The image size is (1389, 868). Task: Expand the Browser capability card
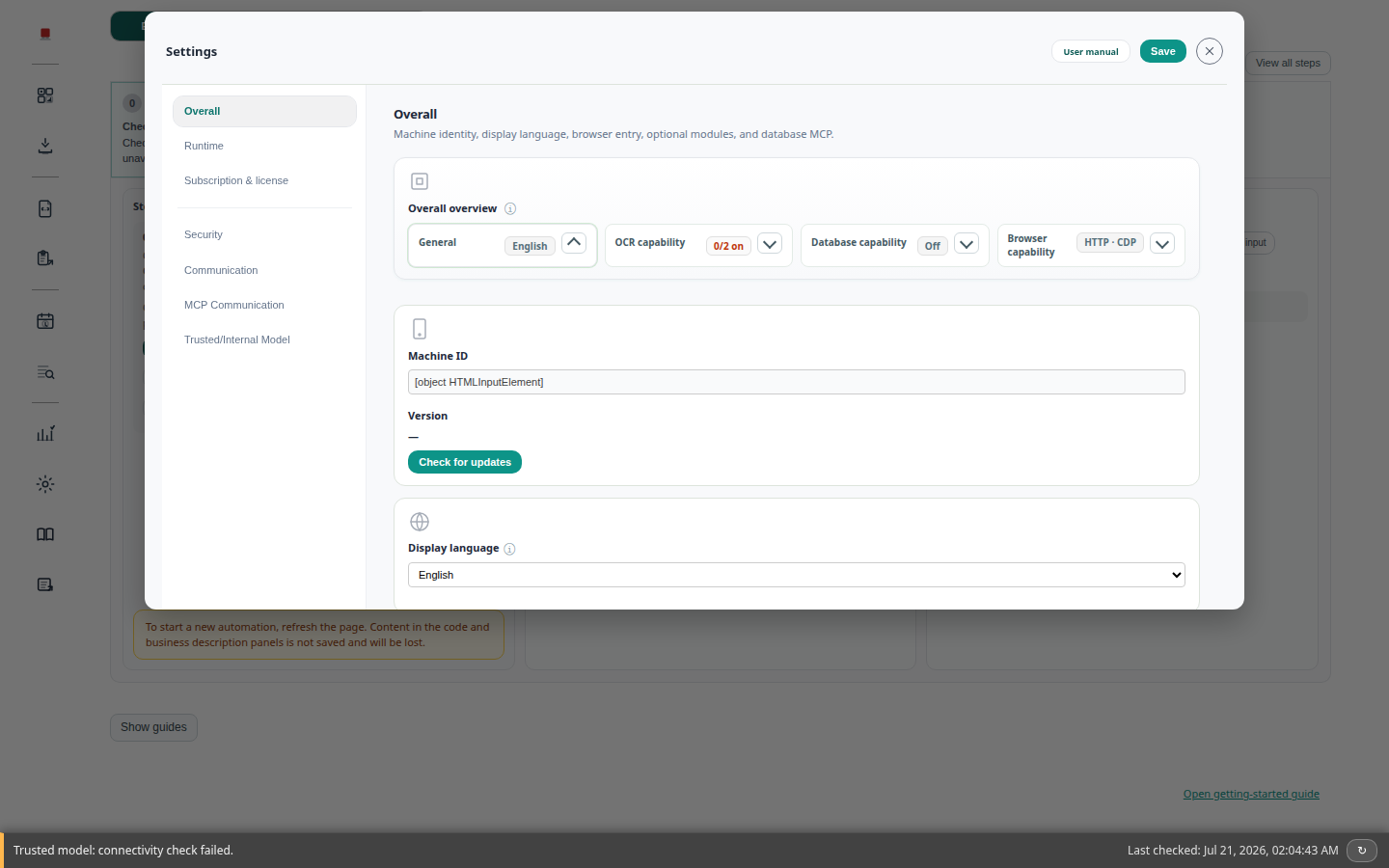tap(1162, 244)
